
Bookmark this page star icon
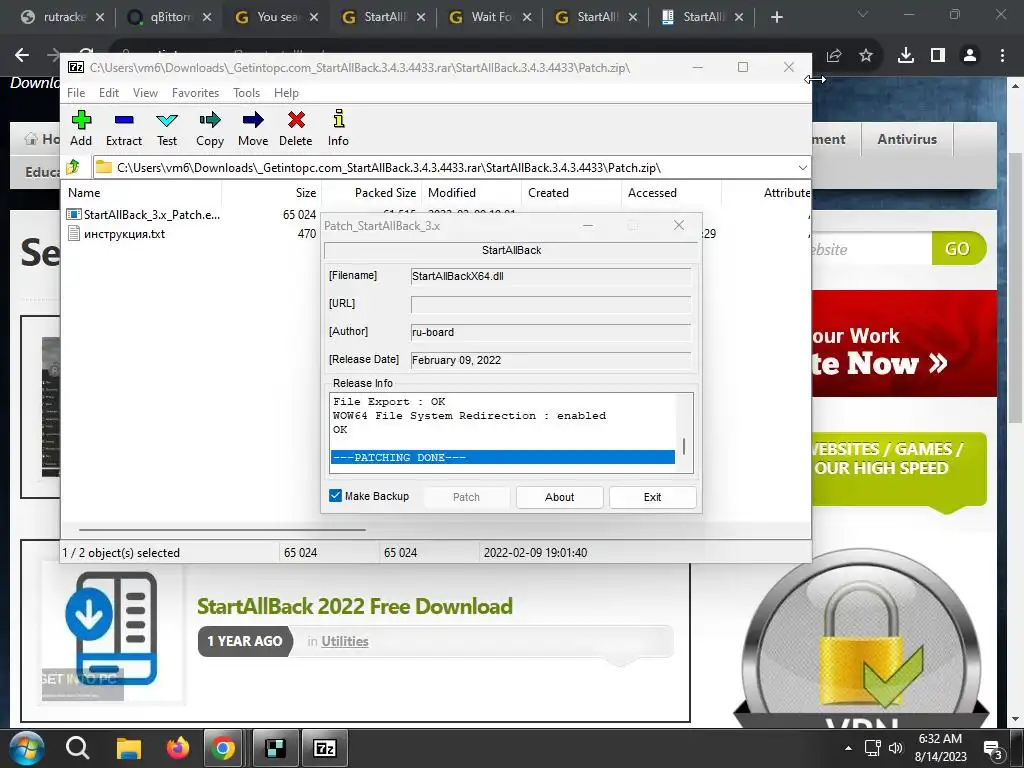(866, 56)
